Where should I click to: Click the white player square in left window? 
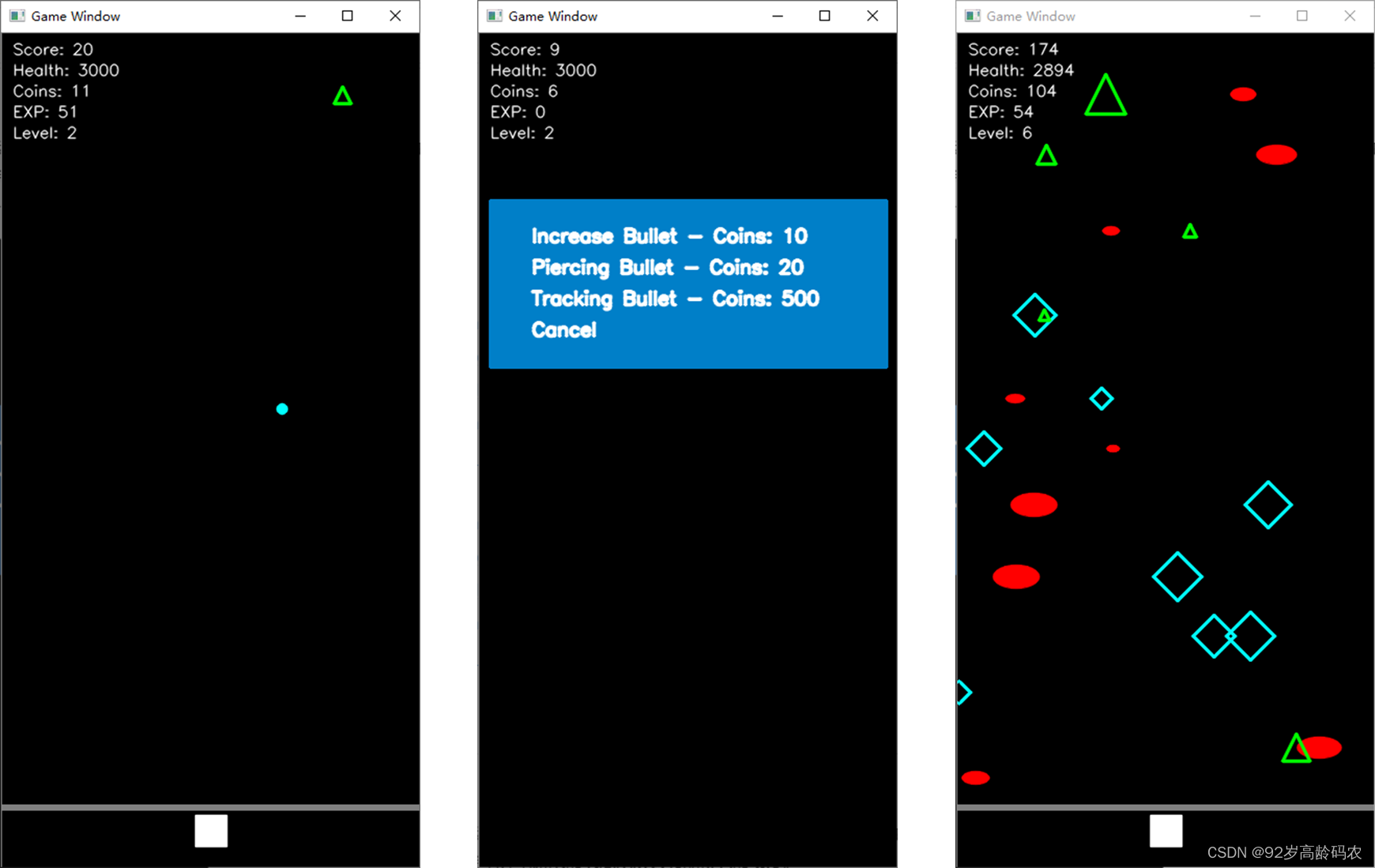pos(211,831)
